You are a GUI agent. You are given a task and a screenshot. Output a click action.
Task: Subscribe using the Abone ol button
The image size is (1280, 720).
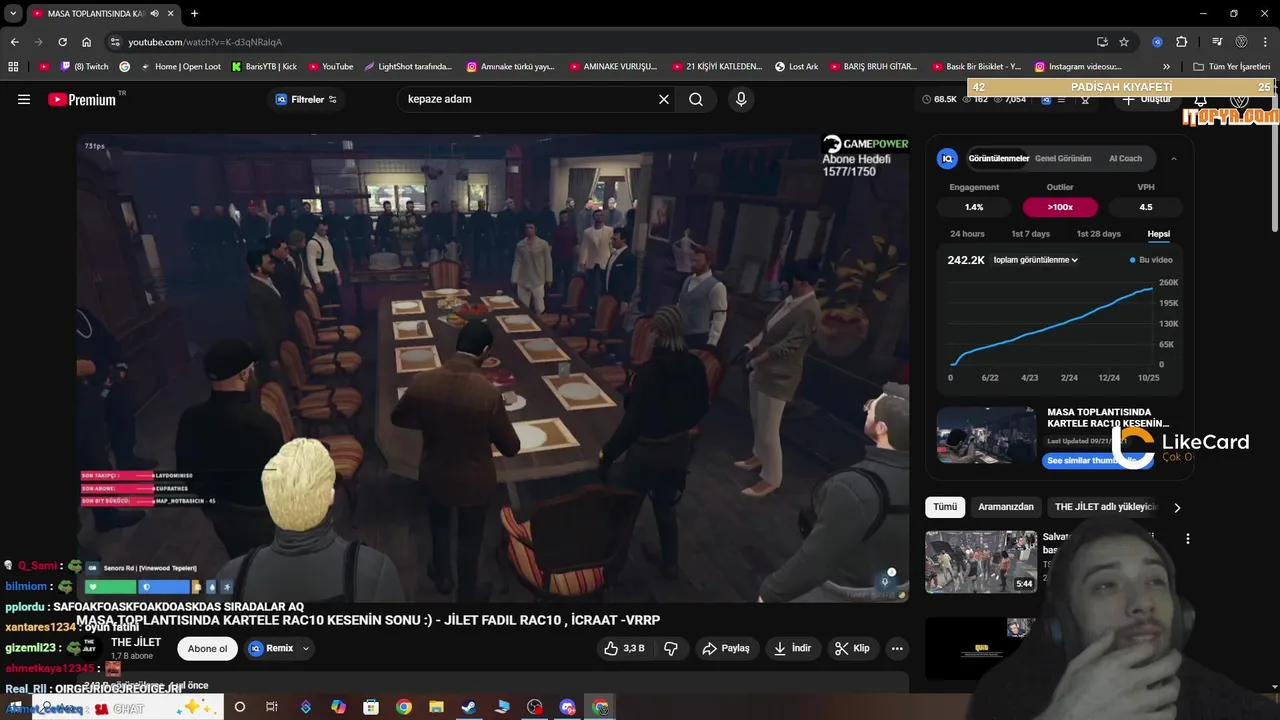coord(207,648)
